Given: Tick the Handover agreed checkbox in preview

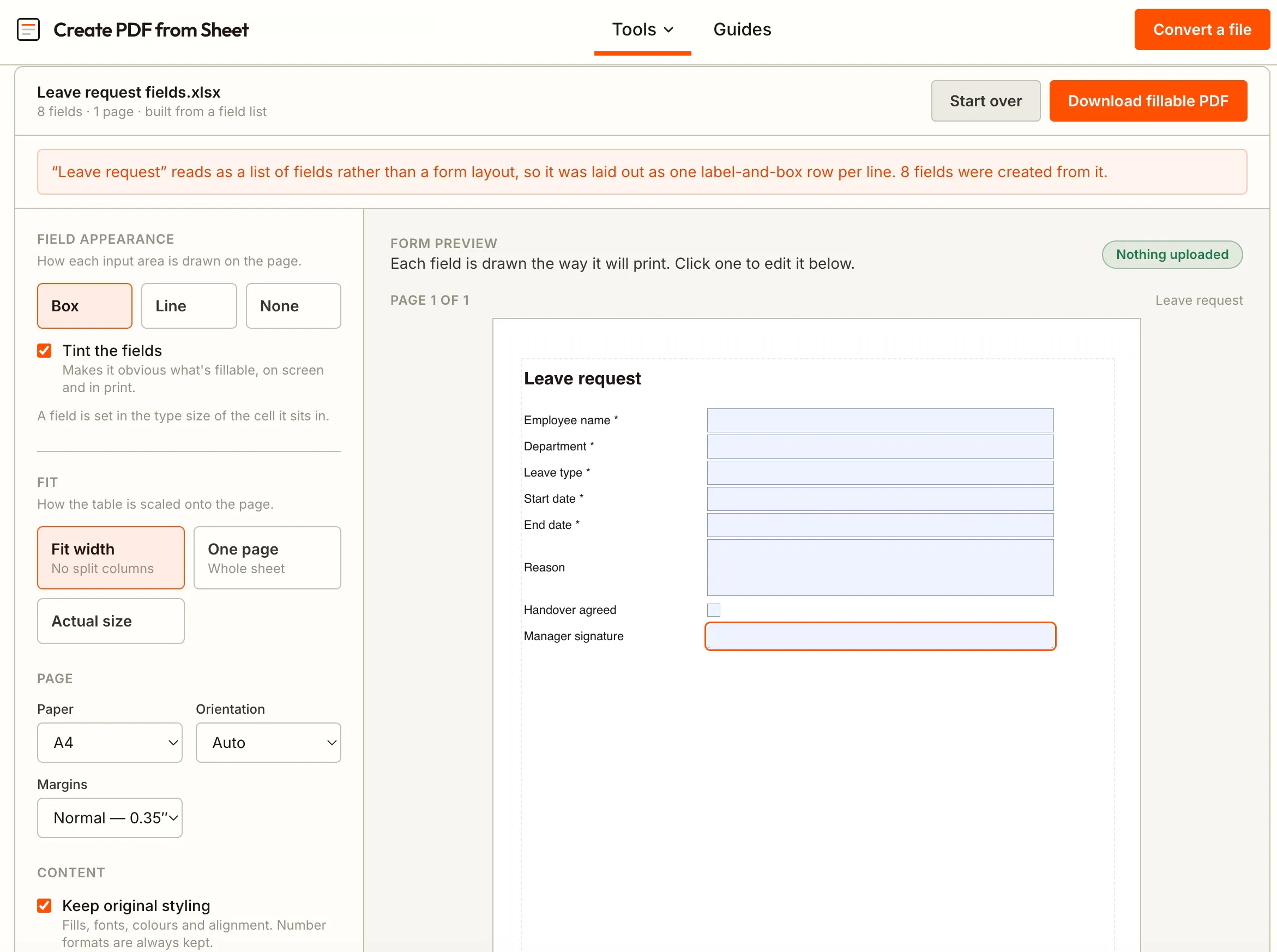Looking at the screenshot, I should point(713,610).
